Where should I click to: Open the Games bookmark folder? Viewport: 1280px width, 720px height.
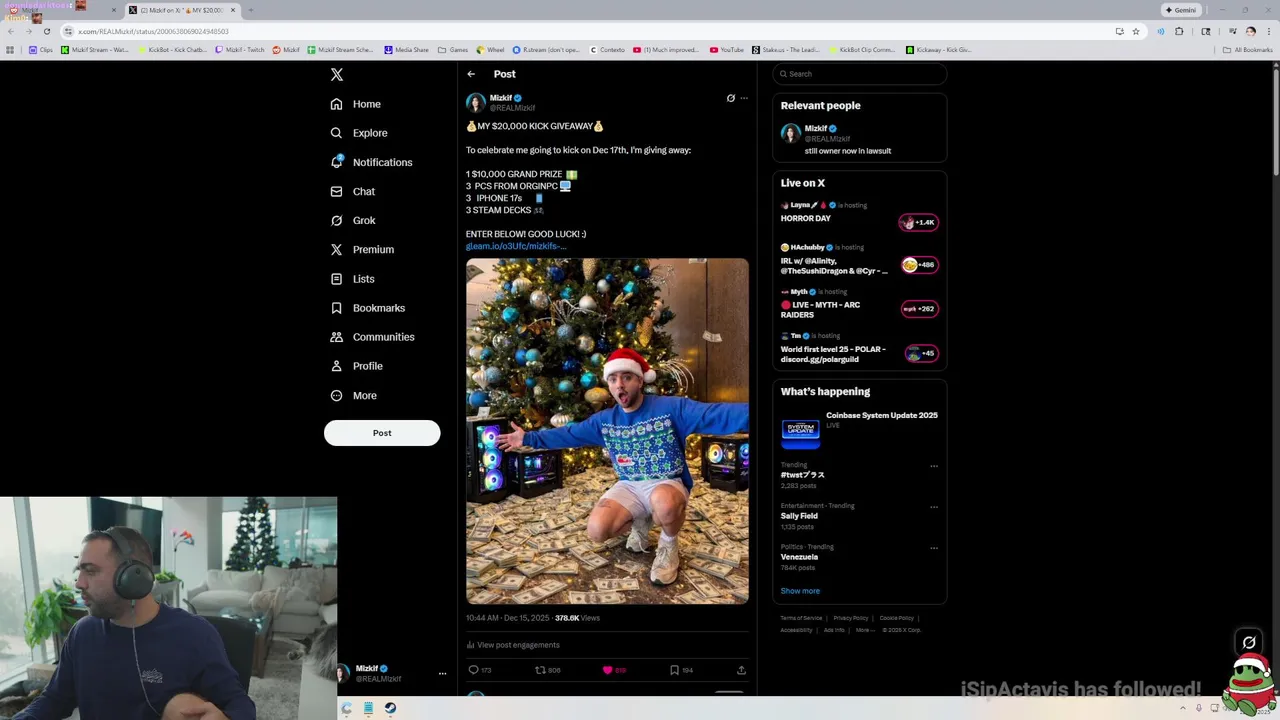pos(453,50)
